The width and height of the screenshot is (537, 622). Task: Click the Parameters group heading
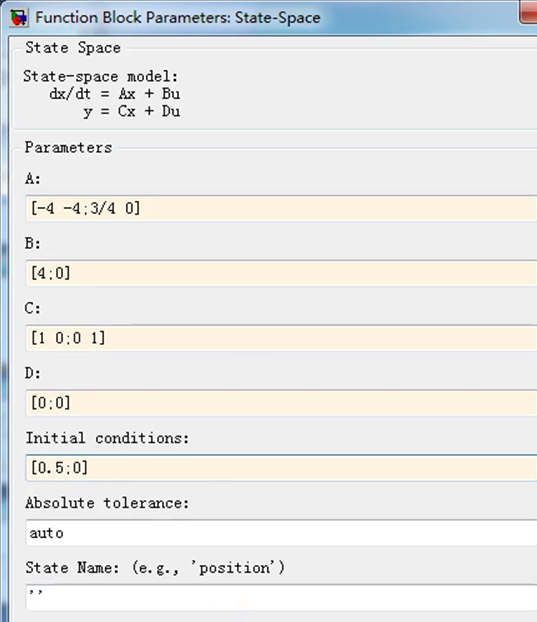point(68,148)
